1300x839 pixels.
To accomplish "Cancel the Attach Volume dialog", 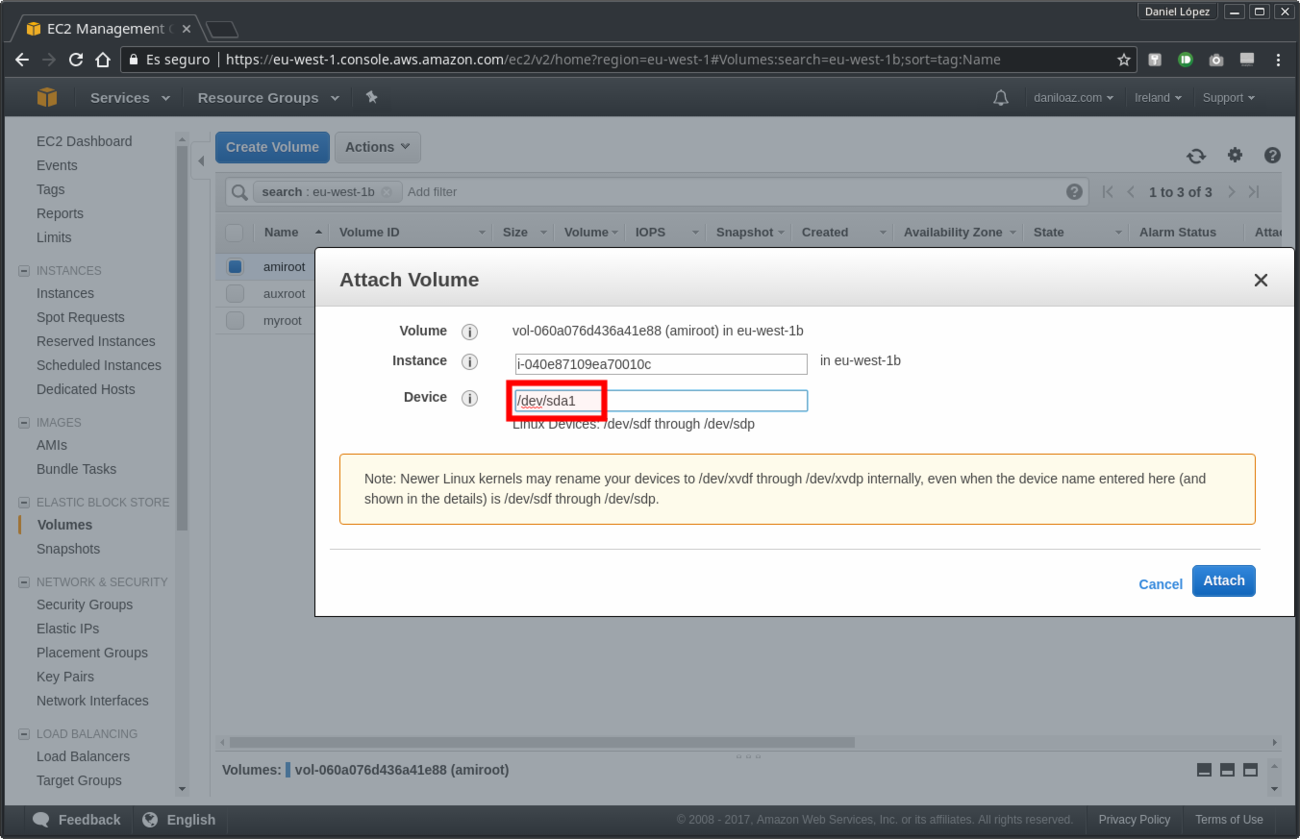I will (x=1160, y=583).
